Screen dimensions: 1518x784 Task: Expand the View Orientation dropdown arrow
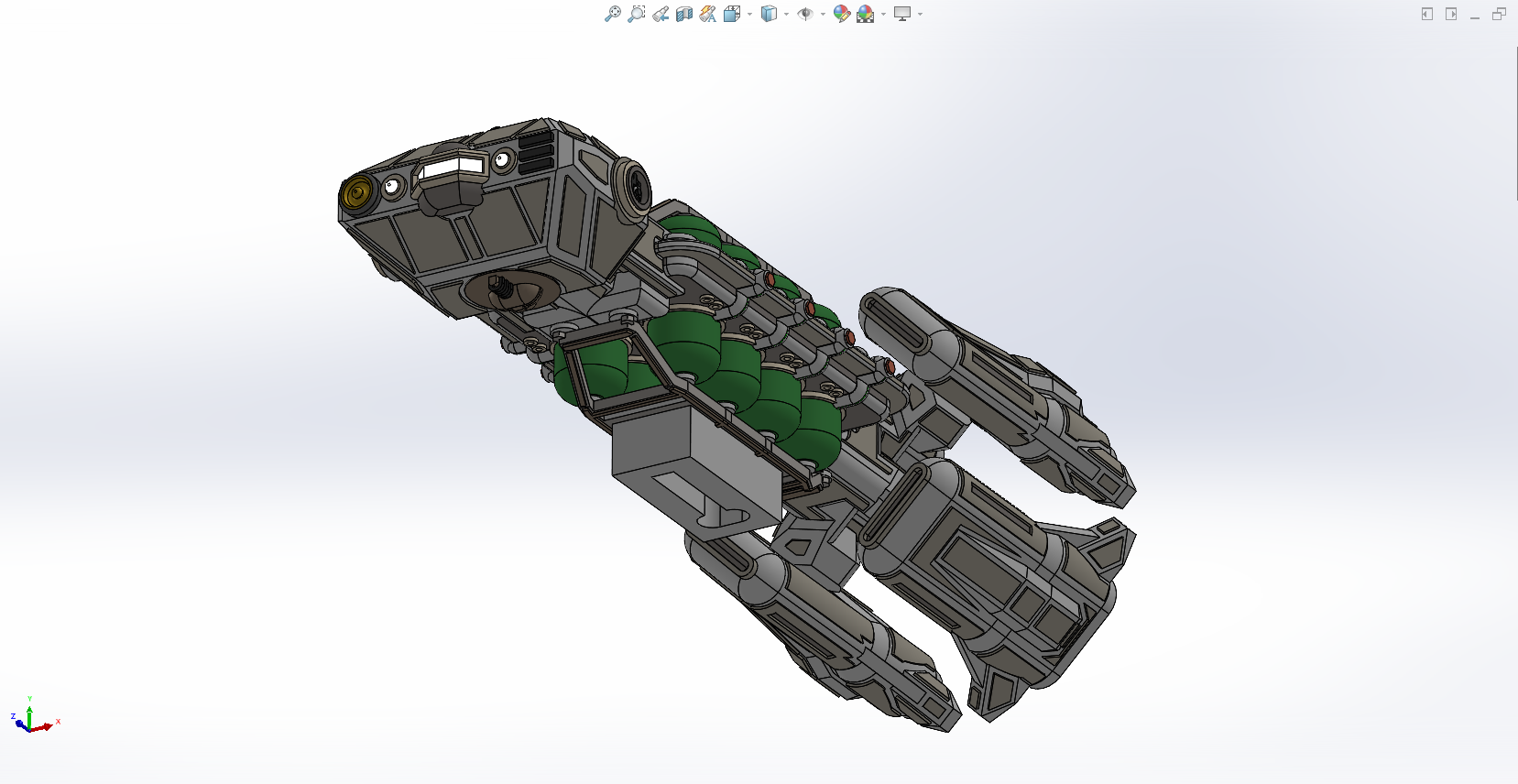[749, 14]
